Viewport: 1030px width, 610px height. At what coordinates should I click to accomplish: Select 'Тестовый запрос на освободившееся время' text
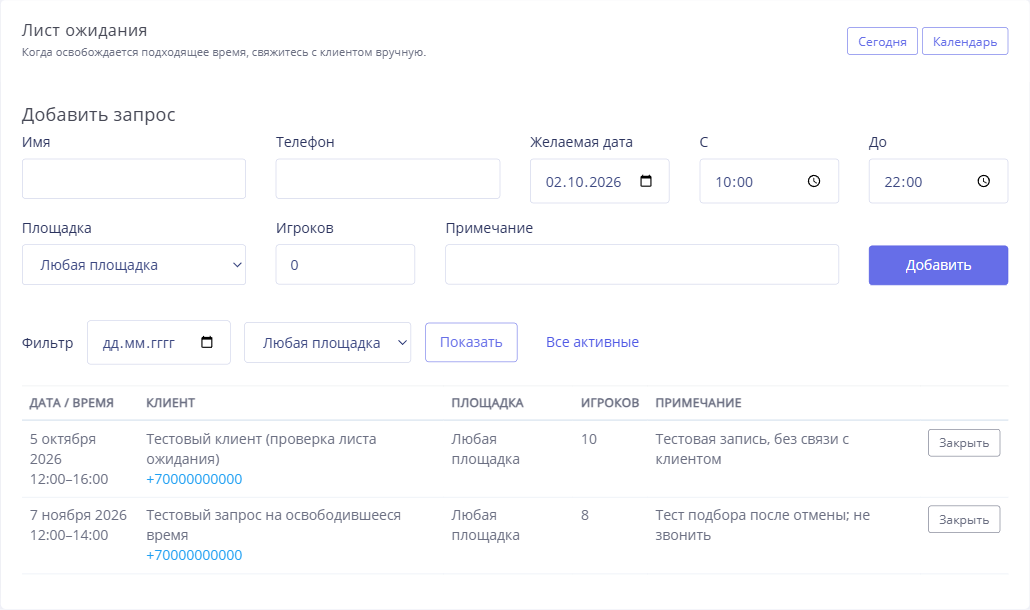click(x=273, y=525)
